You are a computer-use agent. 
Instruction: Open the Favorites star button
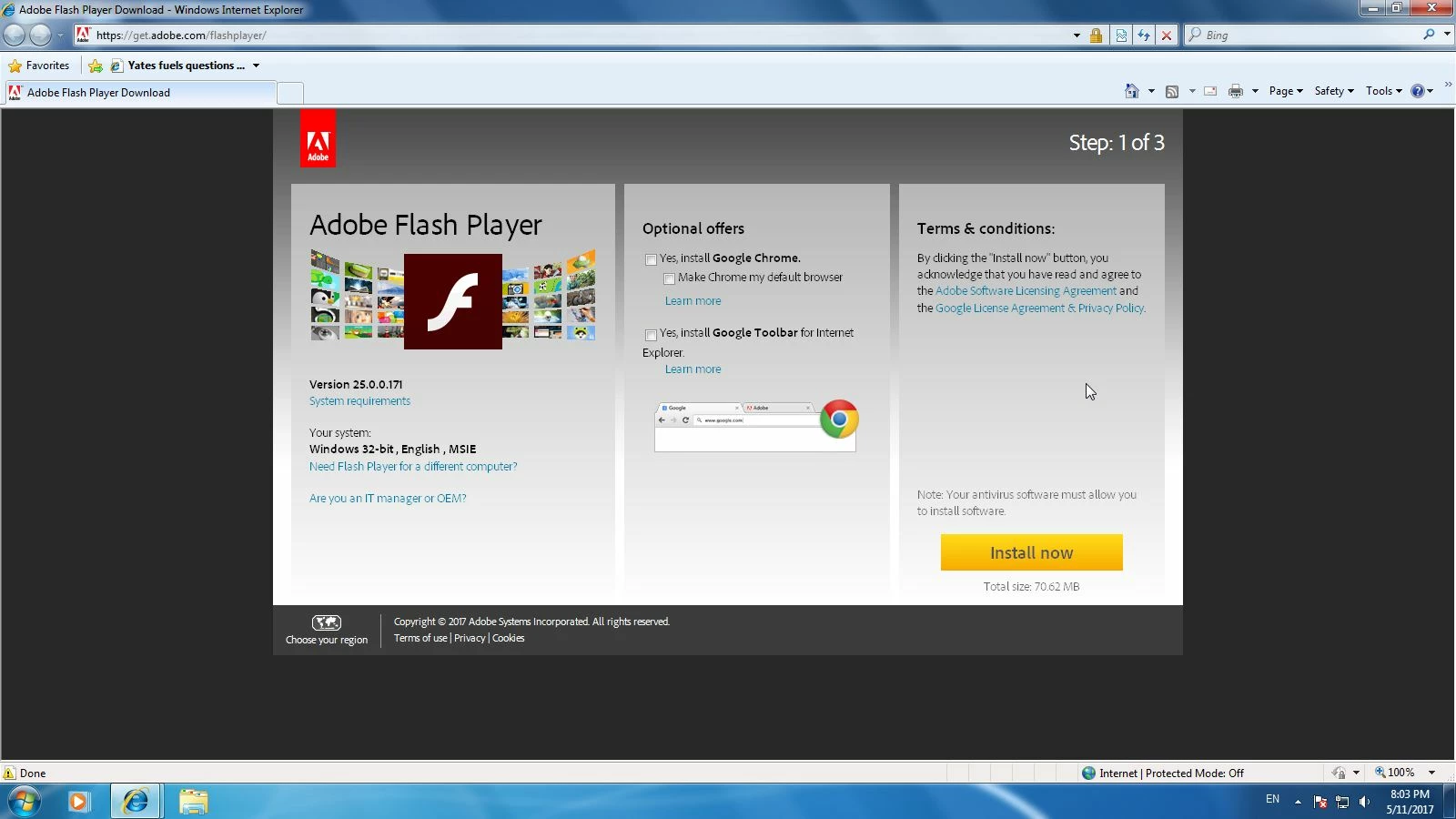[x=39, y=66]
